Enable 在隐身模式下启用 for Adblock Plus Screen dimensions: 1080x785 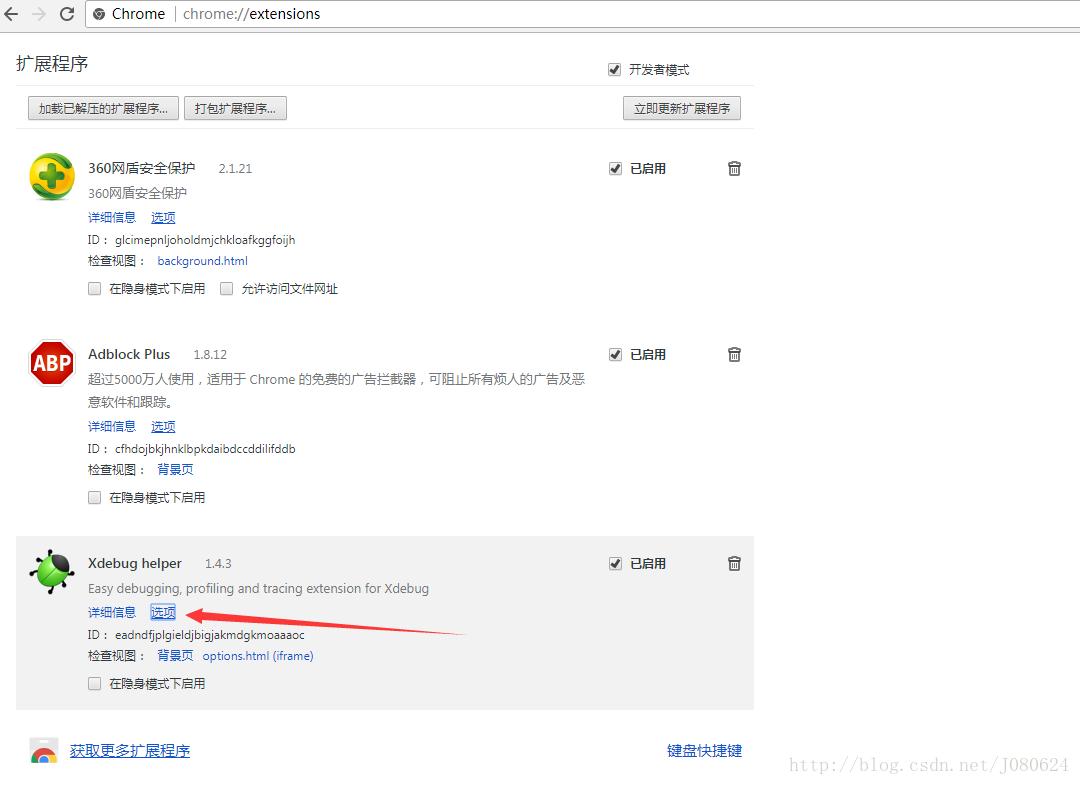tap(94, 497)
